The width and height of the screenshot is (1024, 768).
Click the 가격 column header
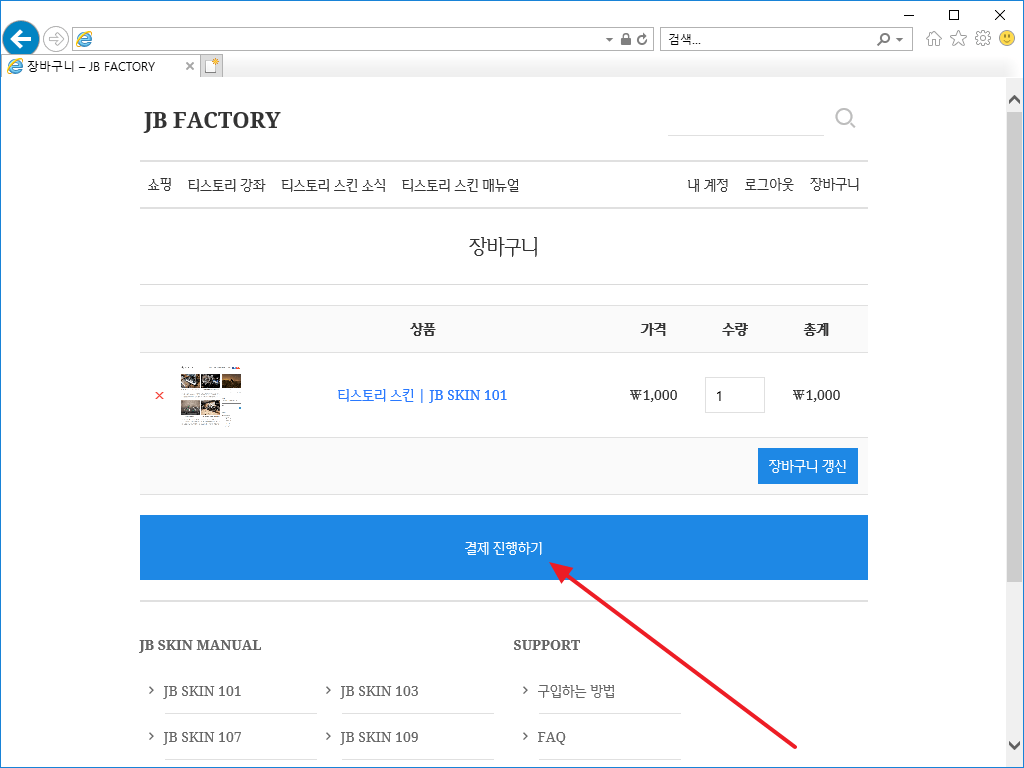(654, 329)
